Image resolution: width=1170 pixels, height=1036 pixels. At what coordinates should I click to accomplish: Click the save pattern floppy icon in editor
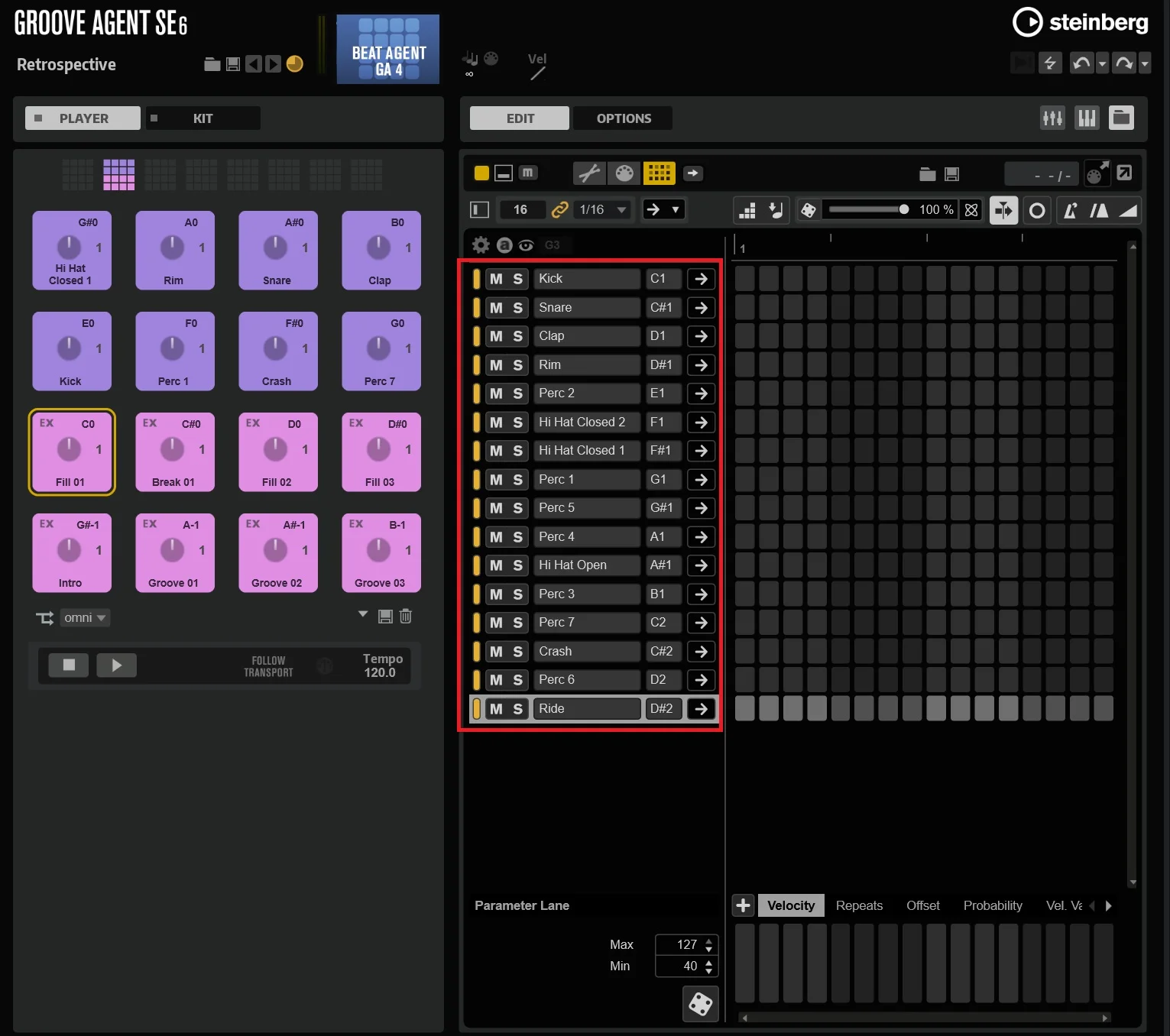[951, 174]
